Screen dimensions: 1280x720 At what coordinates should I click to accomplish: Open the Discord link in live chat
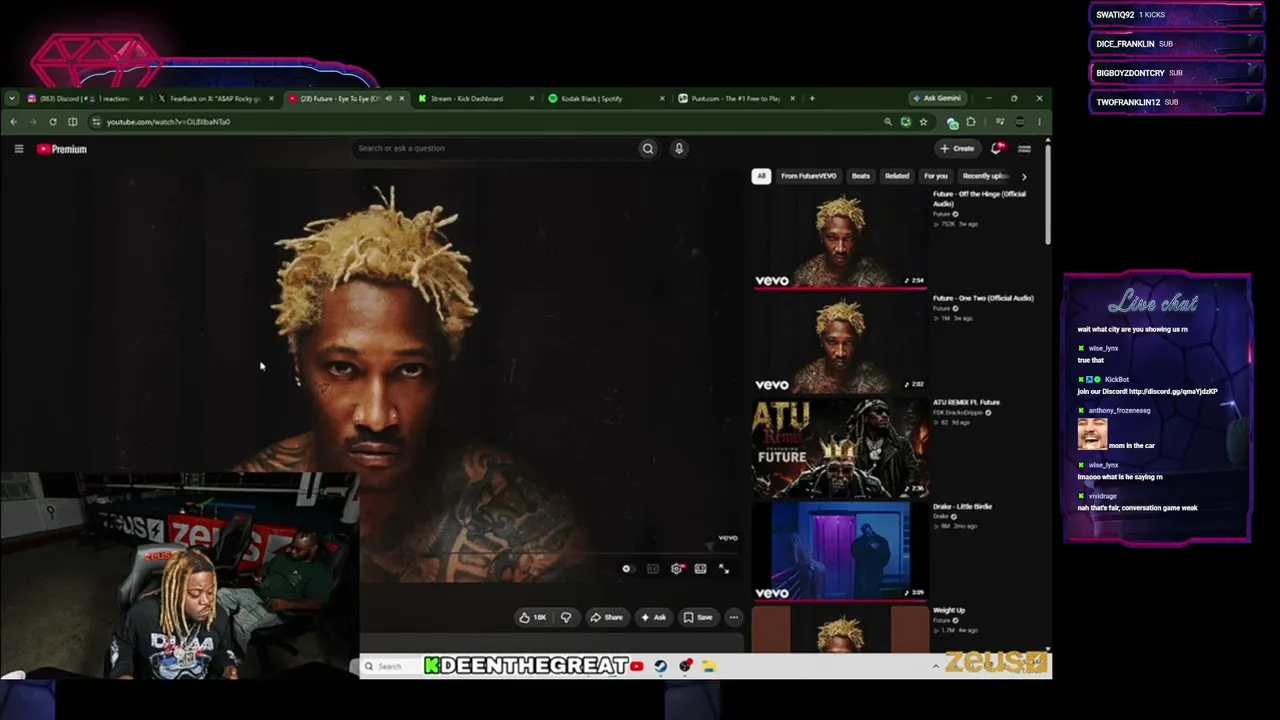click(x=1173, y=392)
